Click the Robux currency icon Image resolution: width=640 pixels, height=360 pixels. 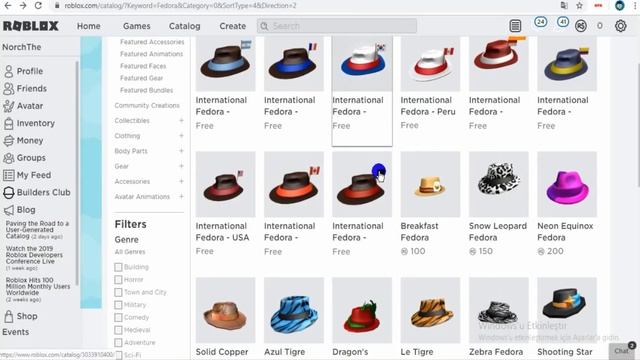coord(581,26)
